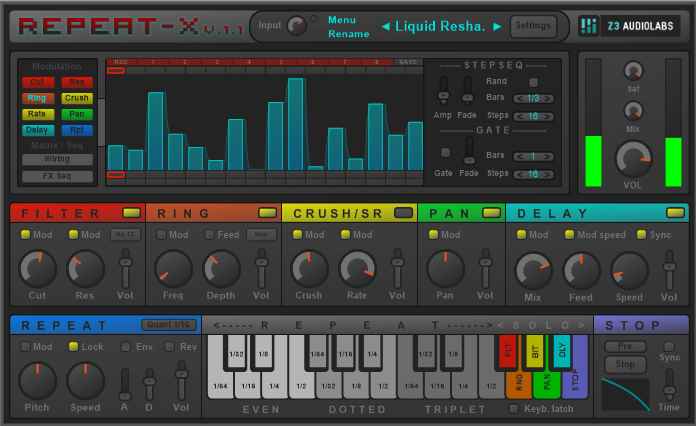Select the Cut modulation tab
This screenshot has width=696, height=426.
click(x=38, y=82)
